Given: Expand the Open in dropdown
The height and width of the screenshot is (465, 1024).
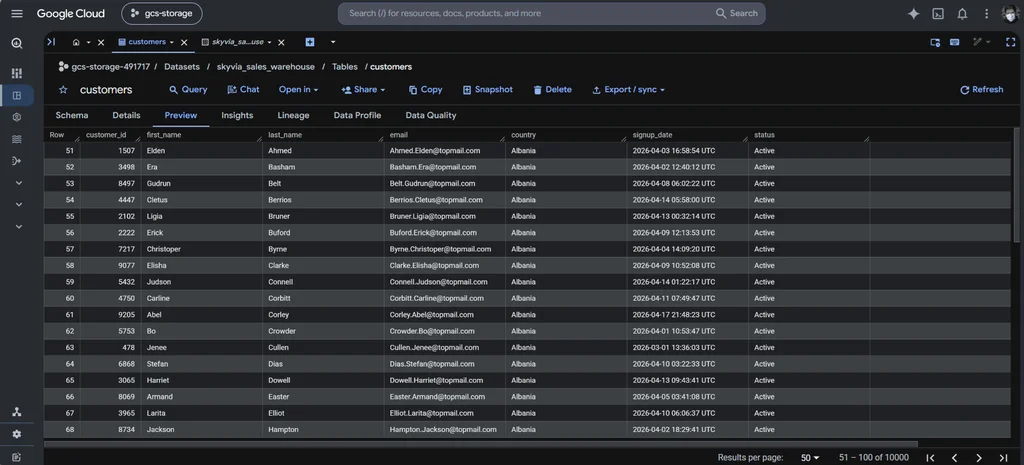Looking at the screenshot, I should tap(298, 89).
